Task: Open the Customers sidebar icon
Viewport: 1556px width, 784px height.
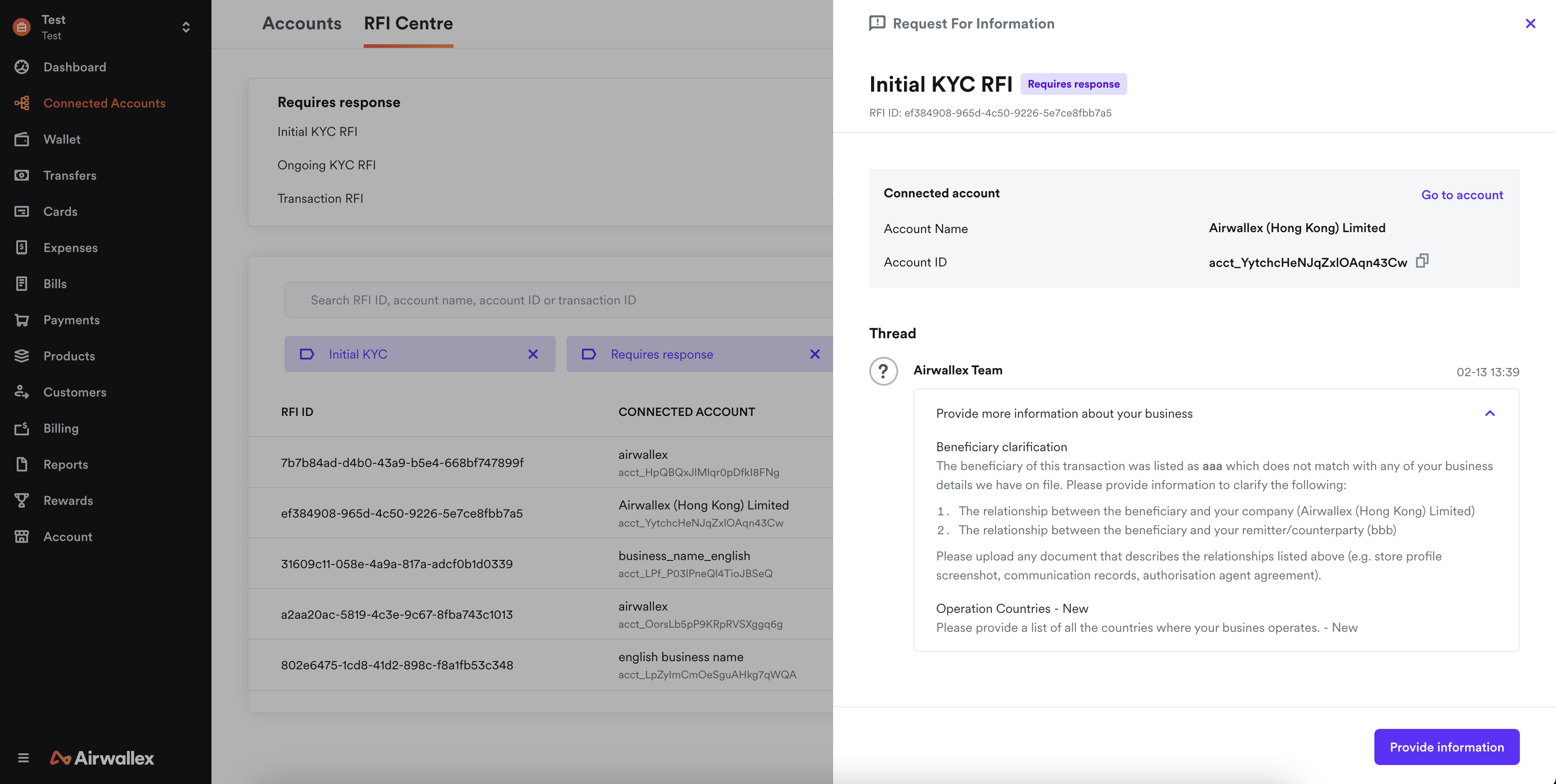Action: click(22, 392)
